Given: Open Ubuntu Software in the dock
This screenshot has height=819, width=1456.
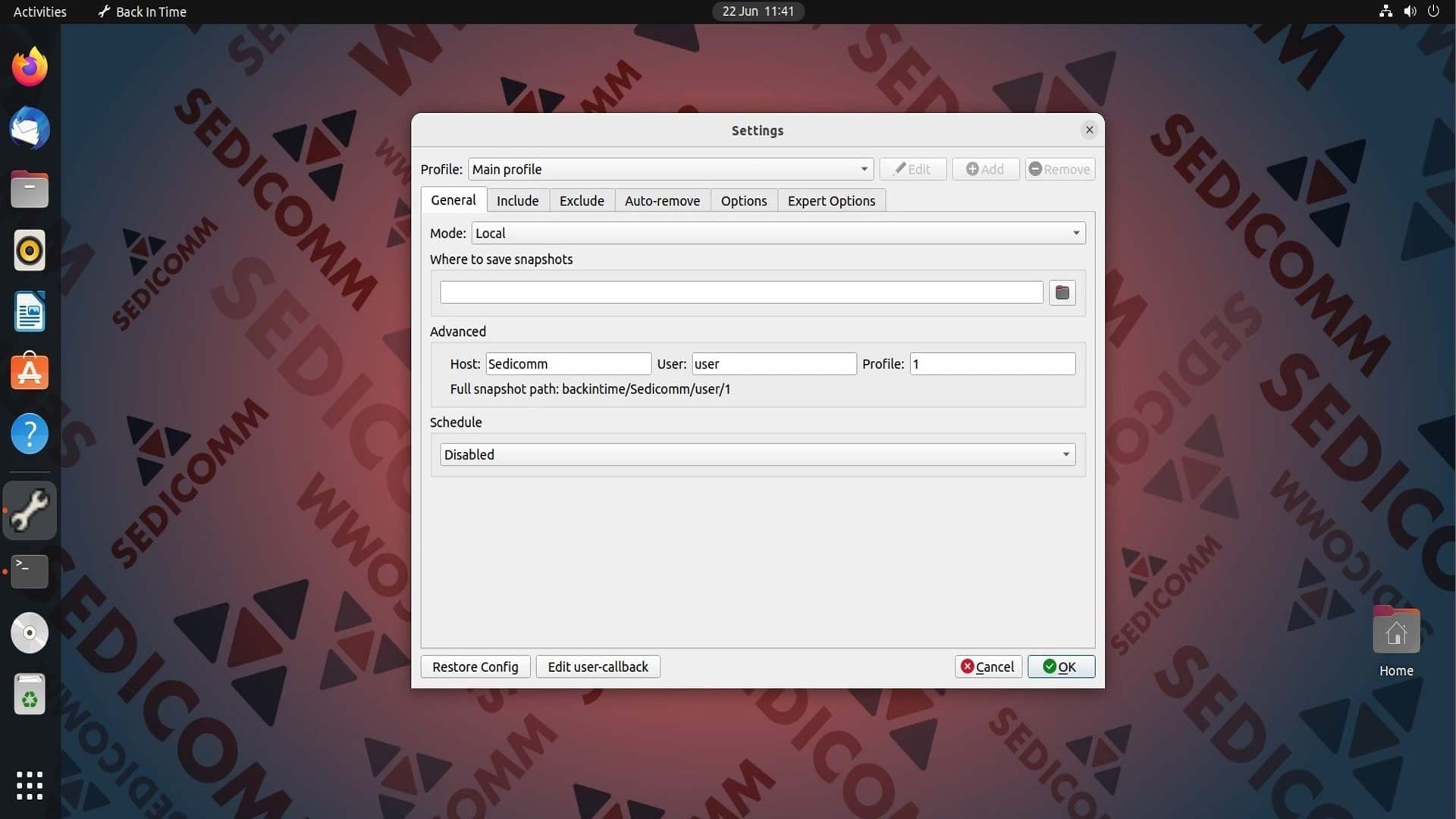Looking at the screenshot, I should click(x=30, y=372).
